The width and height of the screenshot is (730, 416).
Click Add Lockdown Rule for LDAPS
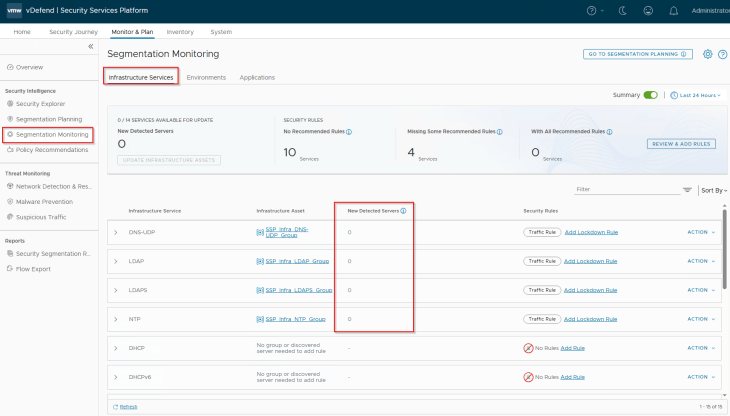591,290
